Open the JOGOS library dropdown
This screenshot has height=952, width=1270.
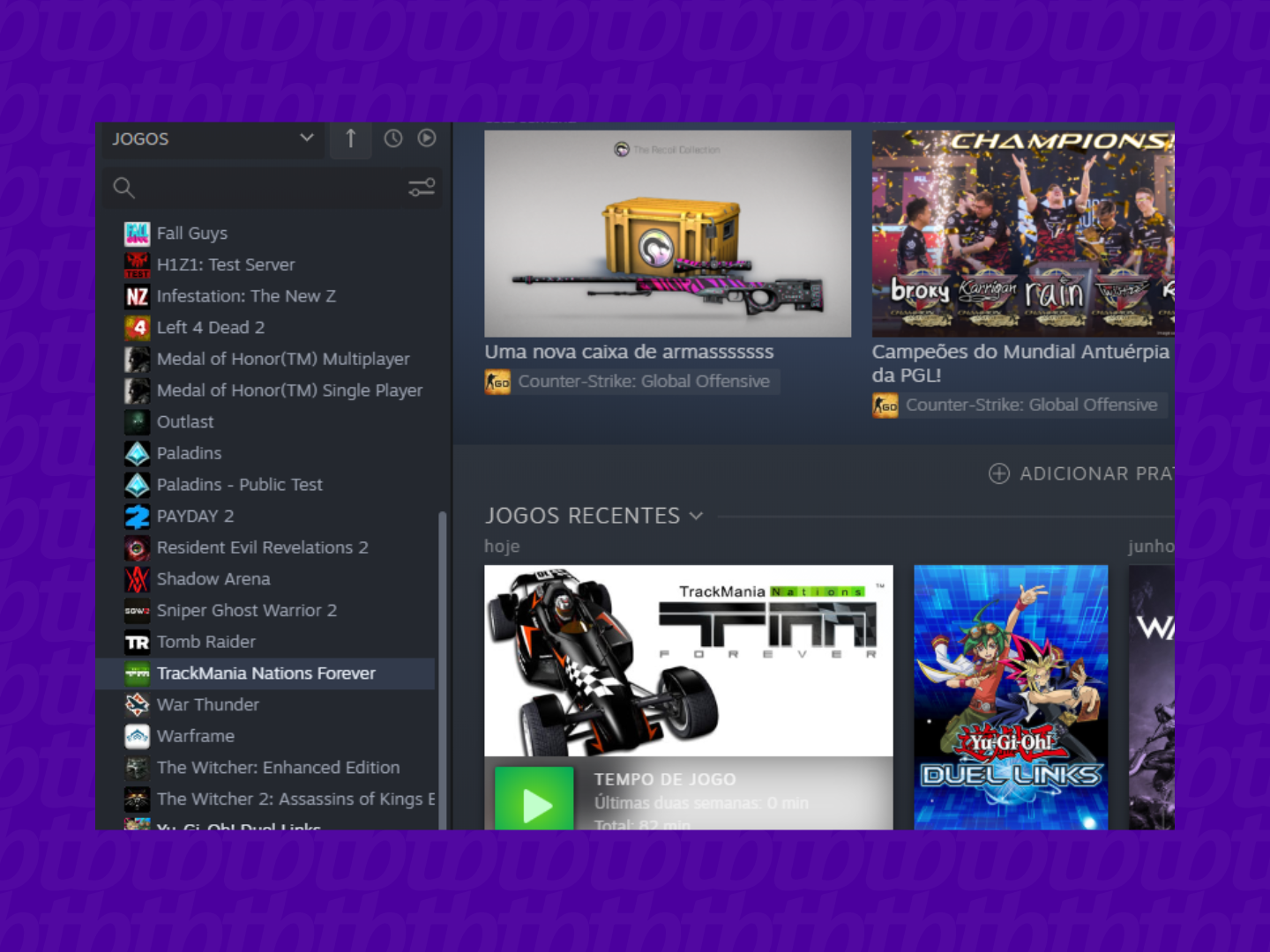(x=213, y=139)
